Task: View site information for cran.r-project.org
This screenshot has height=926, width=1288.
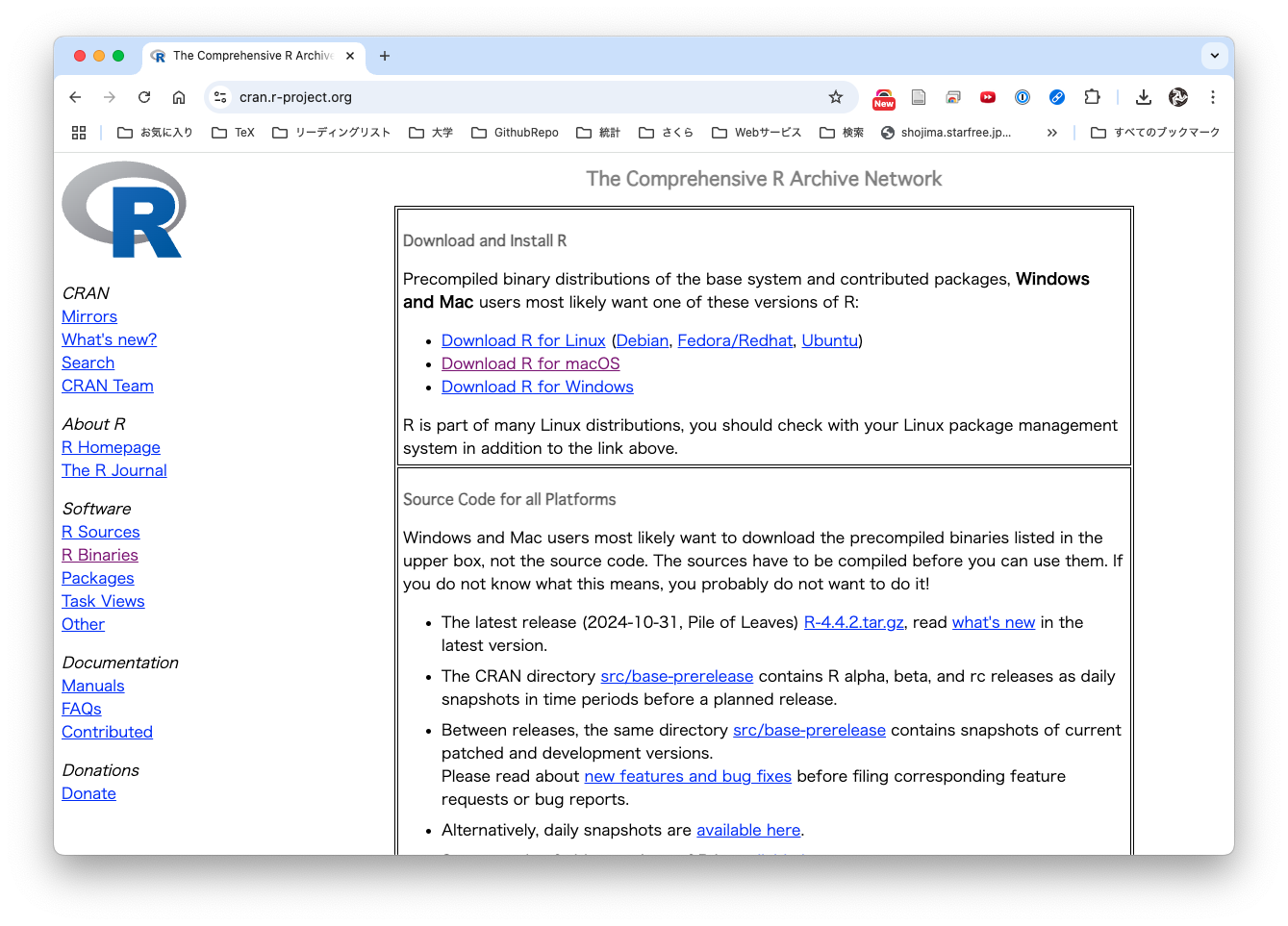Action: pyautogui.click(x=221, y=97)
